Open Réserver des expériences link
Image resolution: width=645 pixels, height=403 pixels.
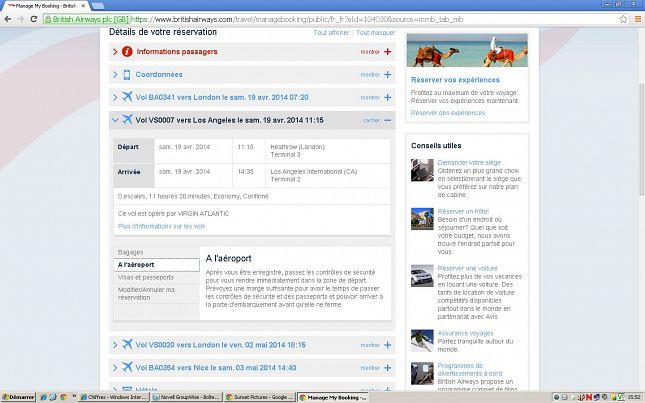pyautogui.click(x=448, y=113)
